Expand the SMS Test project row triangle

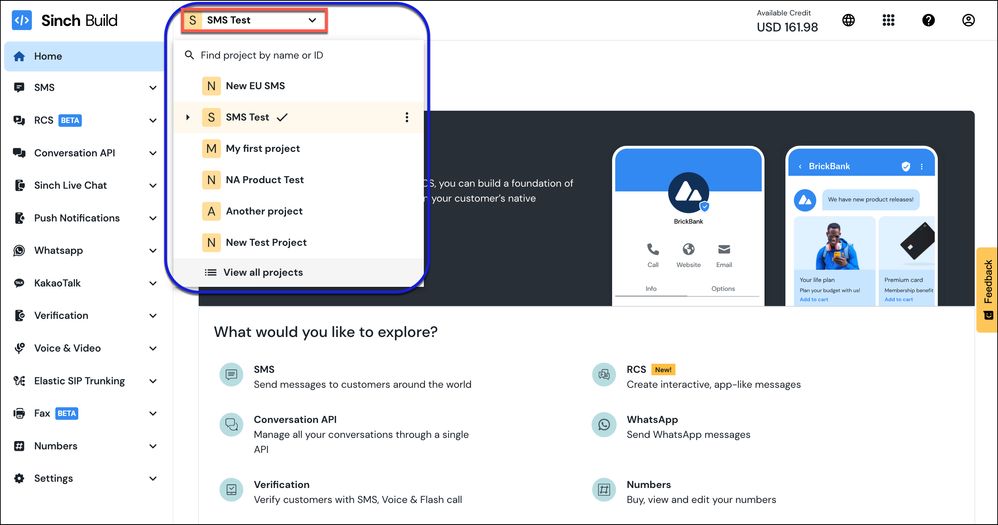point(188,117)
